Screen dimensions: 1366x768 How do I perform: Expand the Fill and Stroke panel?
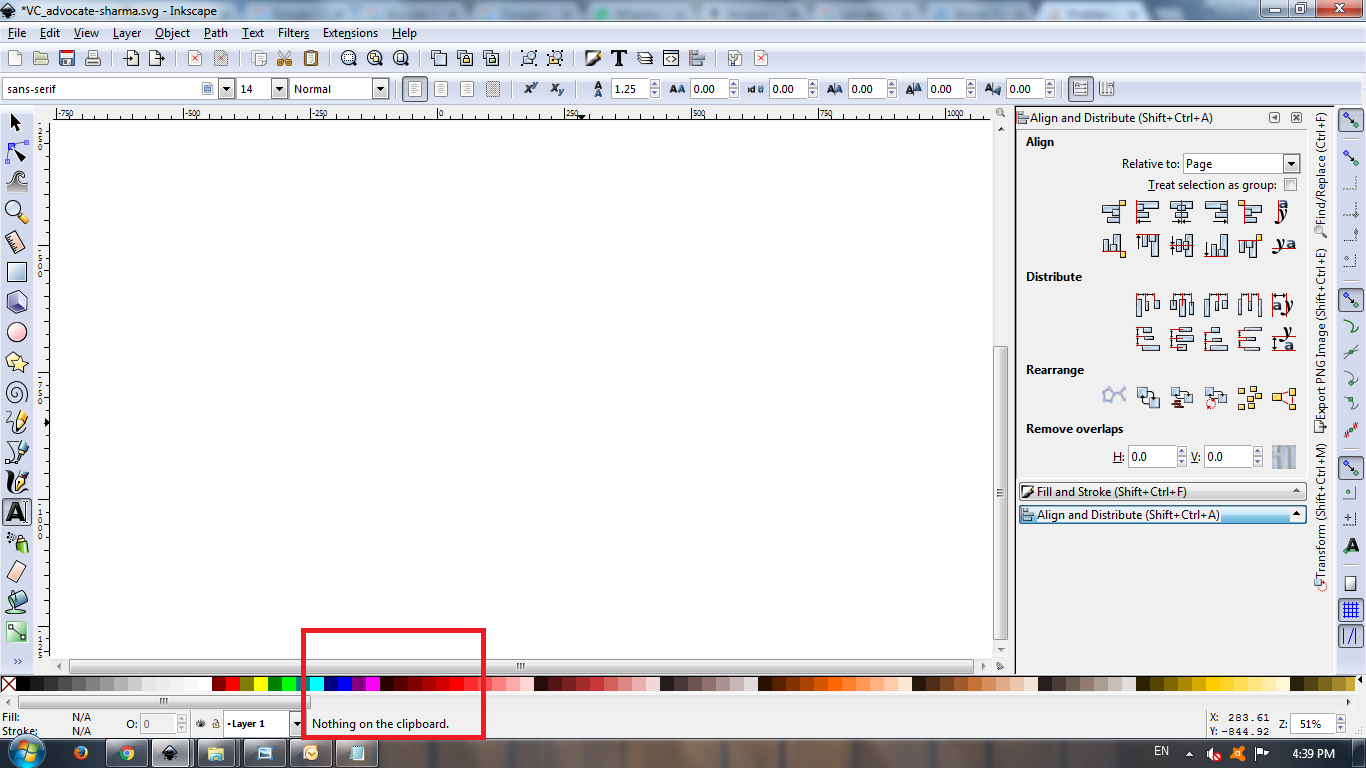pyautogui.click(x=1162, y=492)
